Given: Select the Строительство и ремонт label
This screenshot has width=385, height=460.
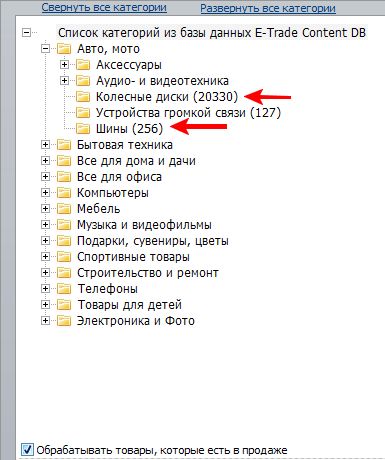Looking at the screenshot, I should (x=148, y=273).
